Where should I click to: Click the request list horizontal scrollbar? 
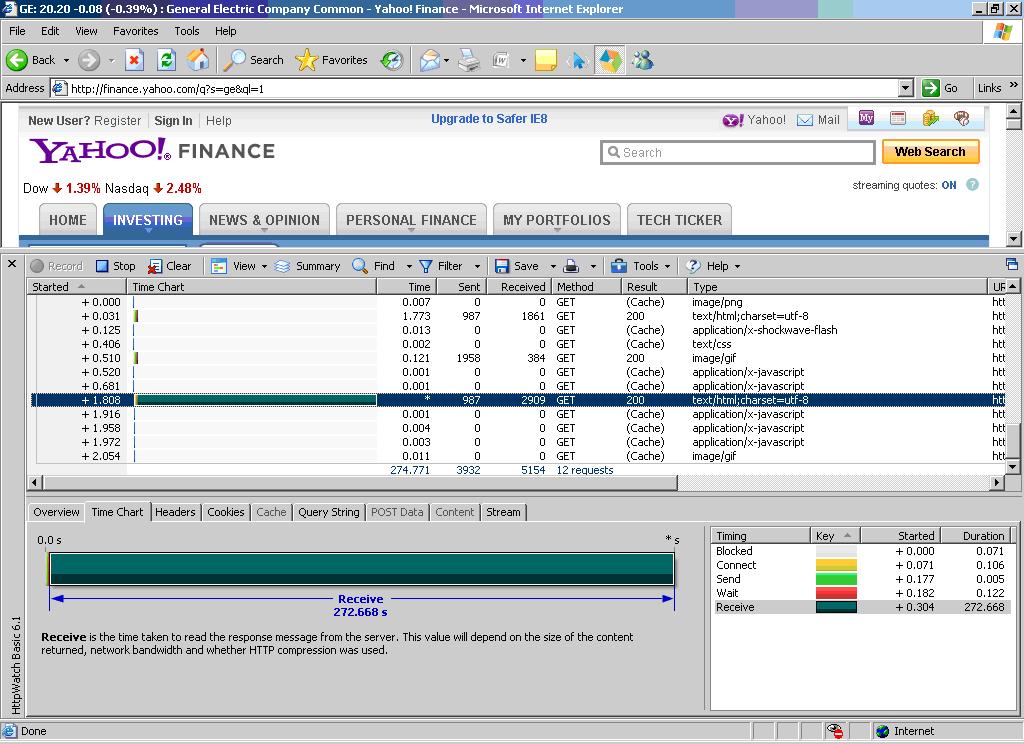point(359,483)
